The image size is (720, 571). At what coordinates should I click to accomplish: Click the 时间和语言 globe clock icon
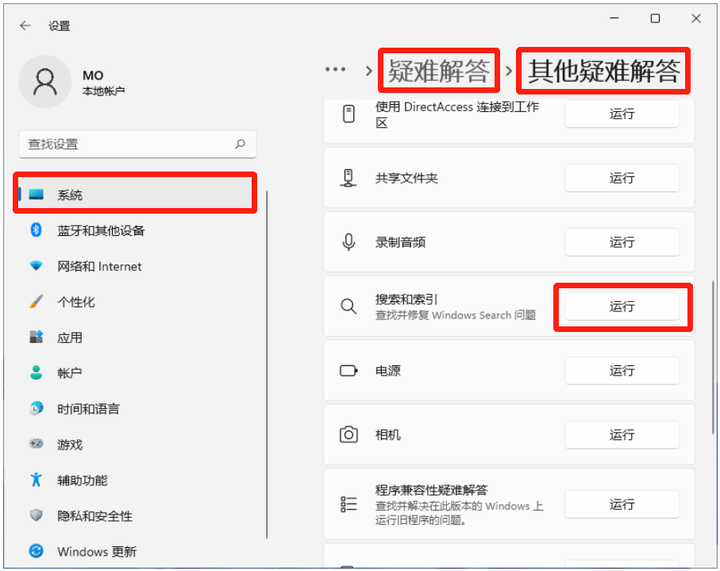coord(36,408)
